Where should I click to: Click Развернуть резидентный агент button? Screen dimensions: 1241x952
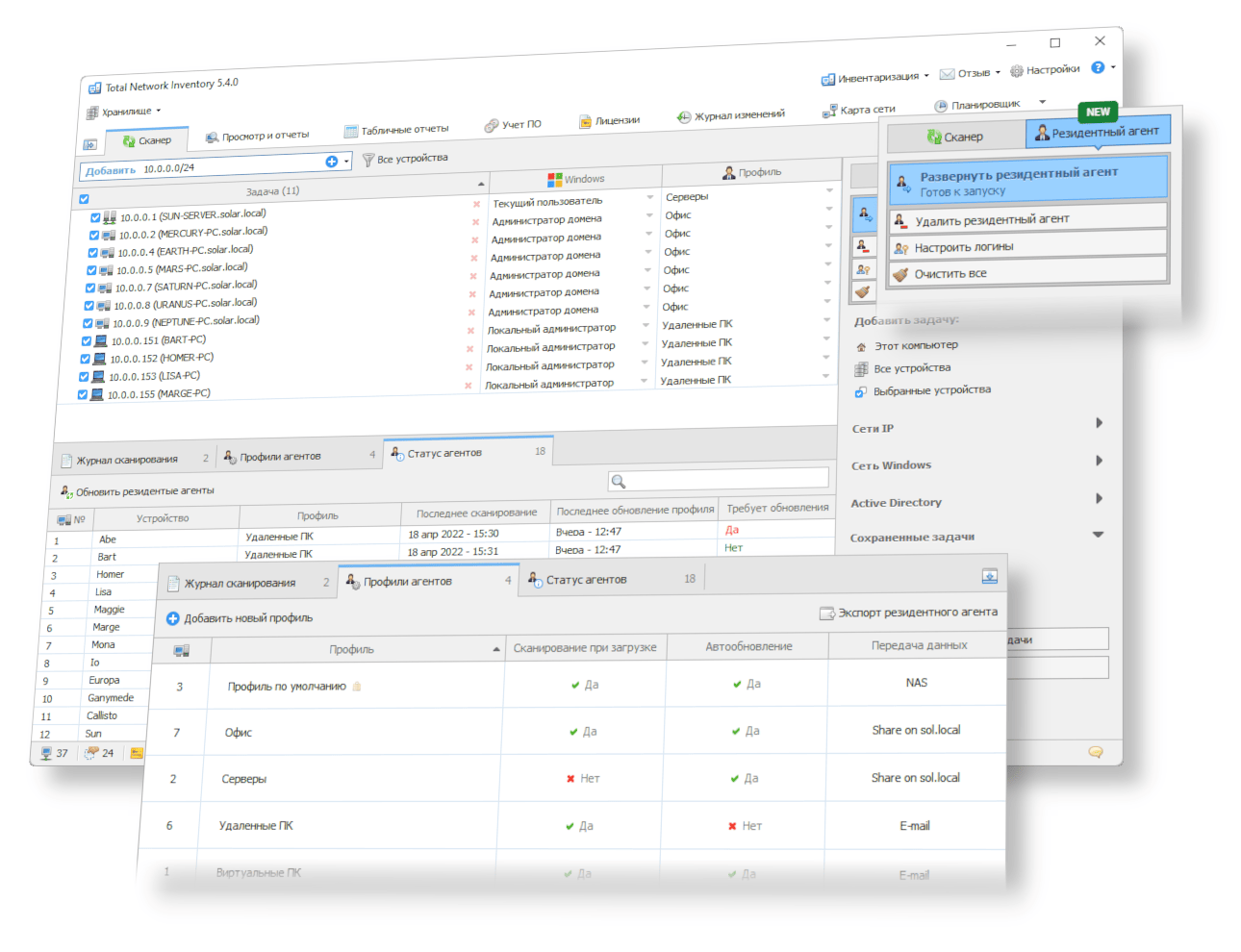pyautogui.click(x=1028, y=181)
